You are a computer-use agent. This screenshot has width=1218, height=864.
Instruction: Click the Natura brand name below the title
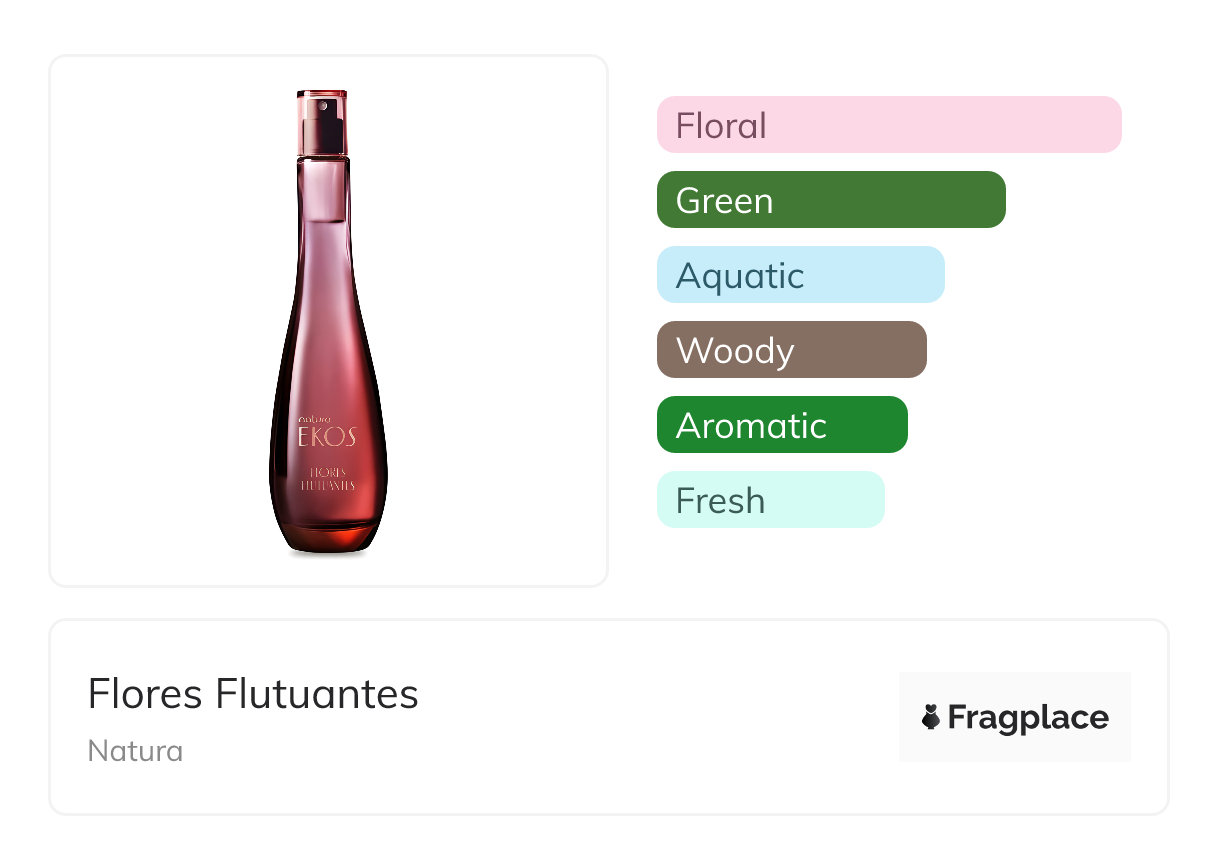[x=135, y=751]
